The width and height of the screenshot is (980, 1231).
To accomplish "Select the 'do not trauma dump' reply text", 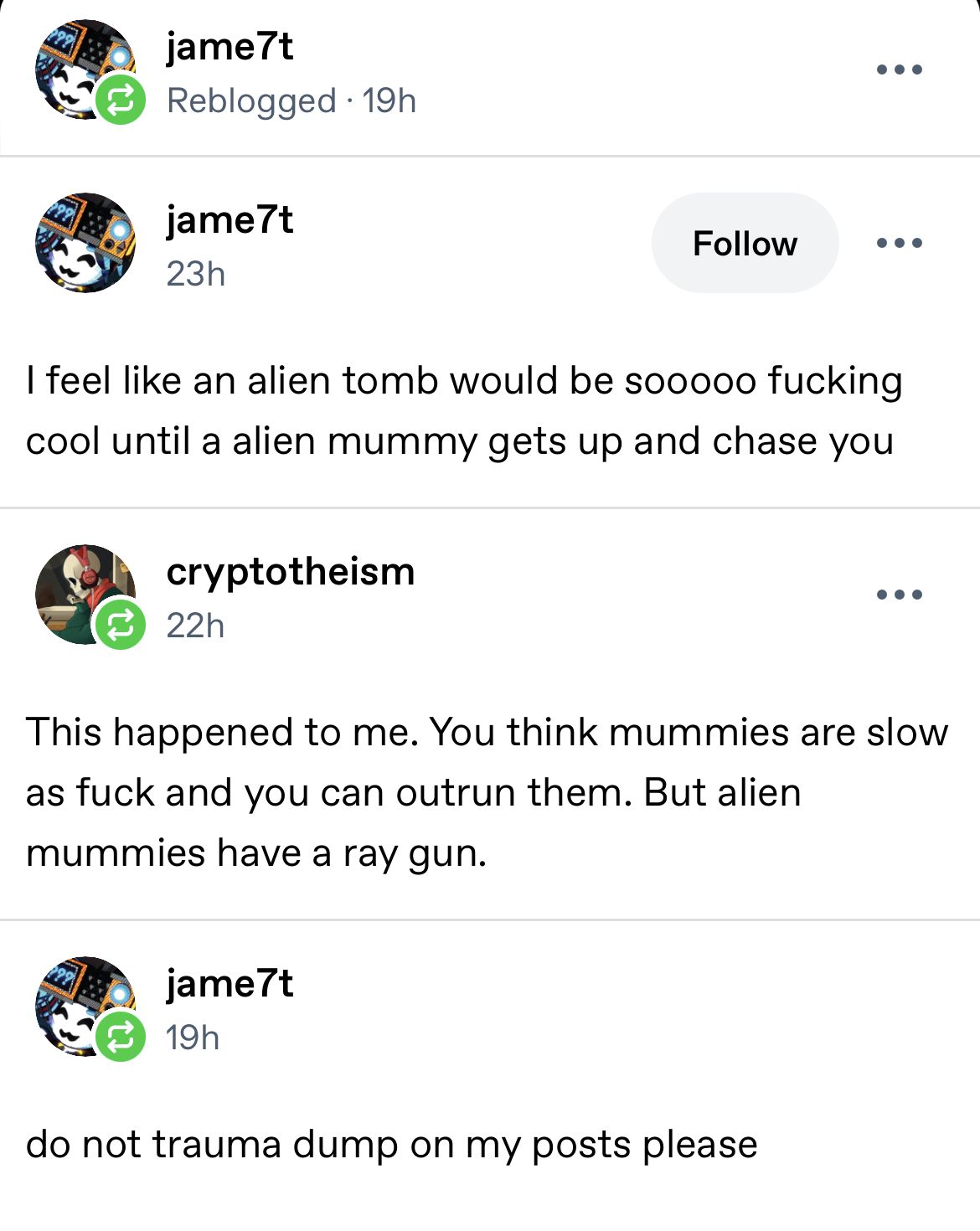I will click(391, 1145).
